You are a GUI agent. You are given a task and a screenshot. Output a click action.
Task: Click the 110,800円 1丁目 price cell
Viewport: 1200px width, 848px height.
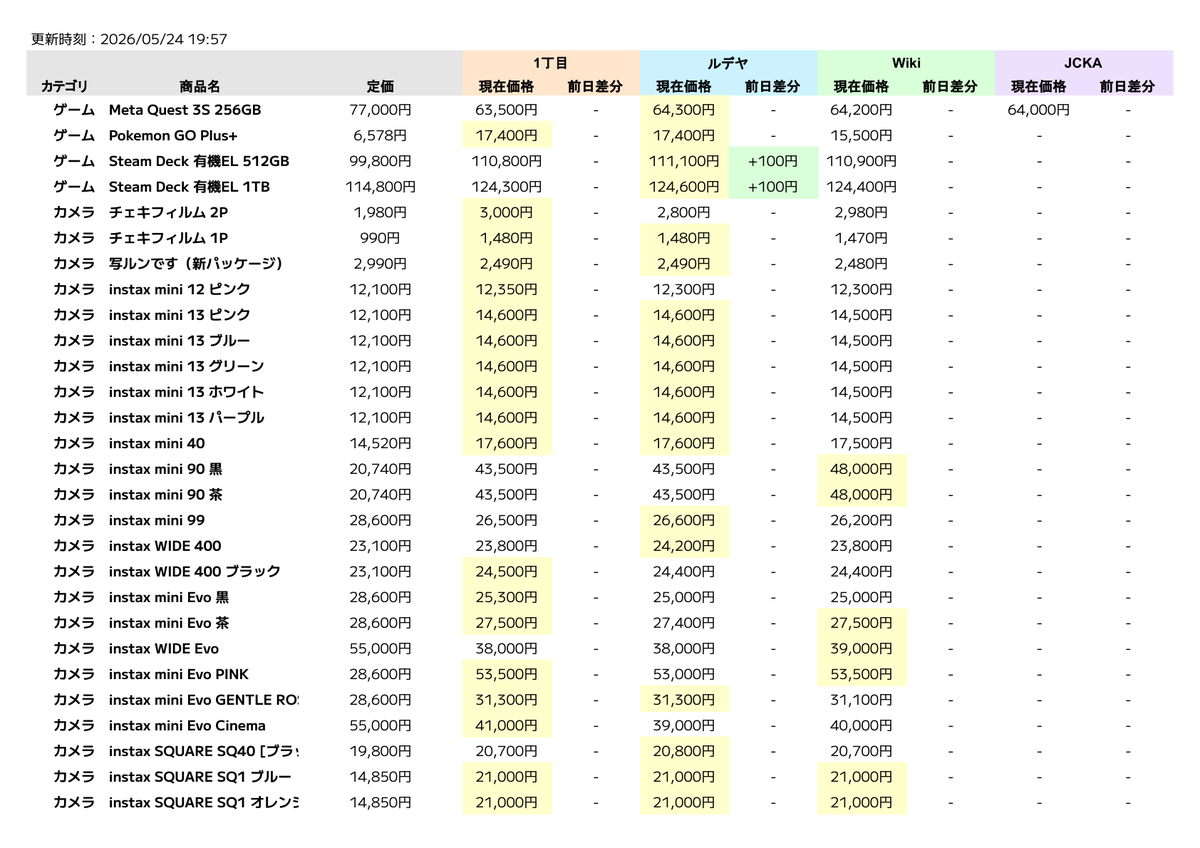tap(506, 161)
